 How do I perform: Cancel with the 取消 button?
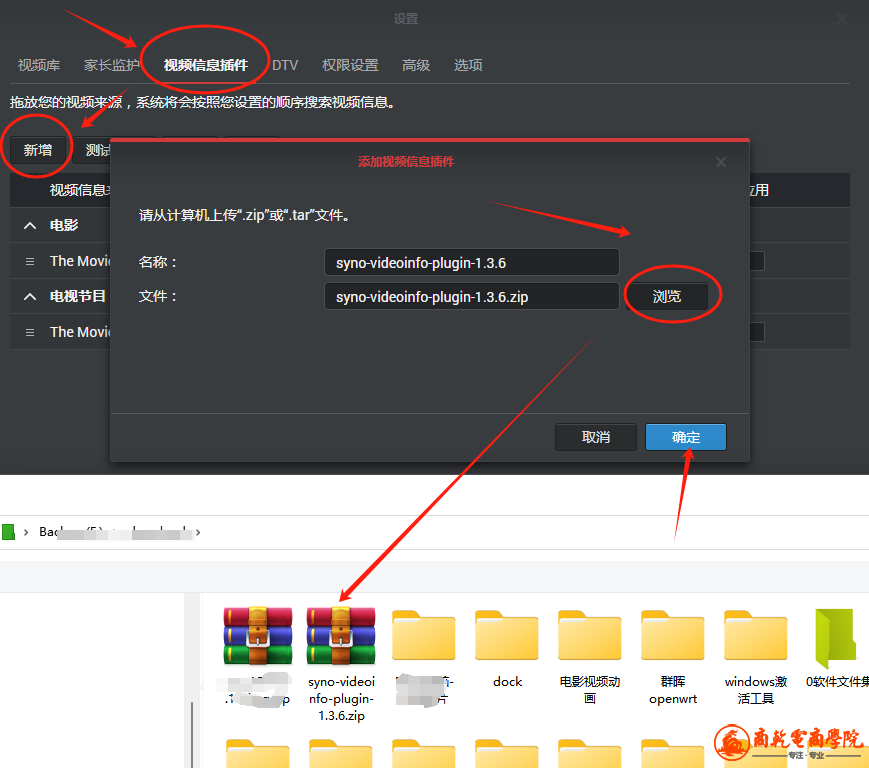coord(596,437)
